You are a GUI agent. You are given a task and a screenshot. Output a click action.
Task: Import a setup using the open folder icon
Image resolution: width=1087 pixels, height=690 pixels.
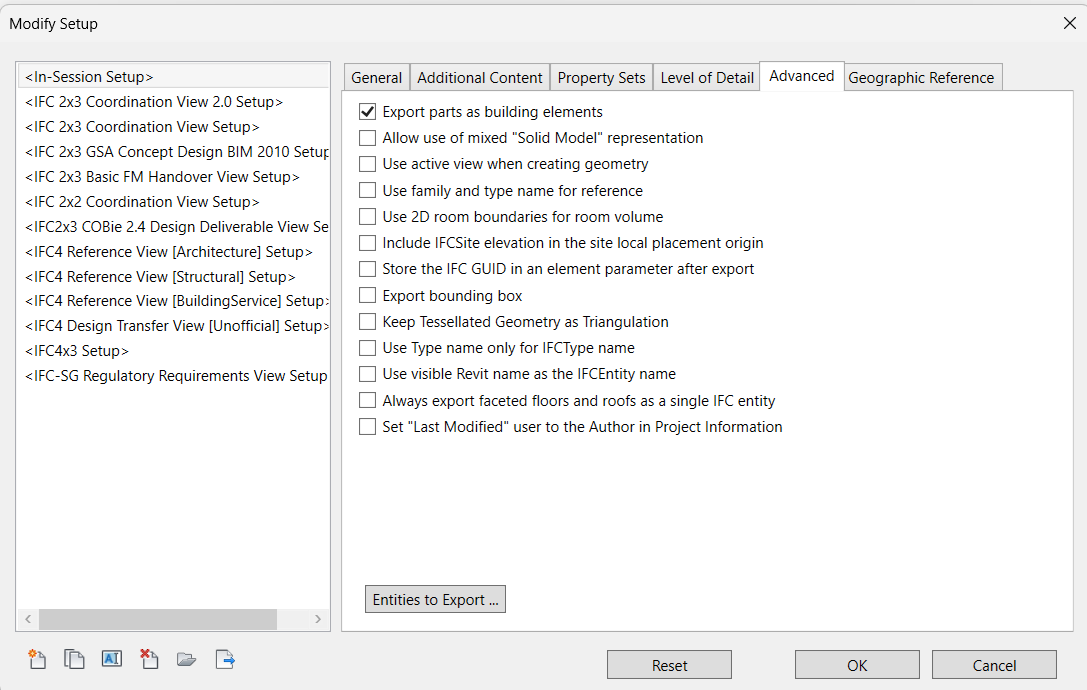point(186,659)
